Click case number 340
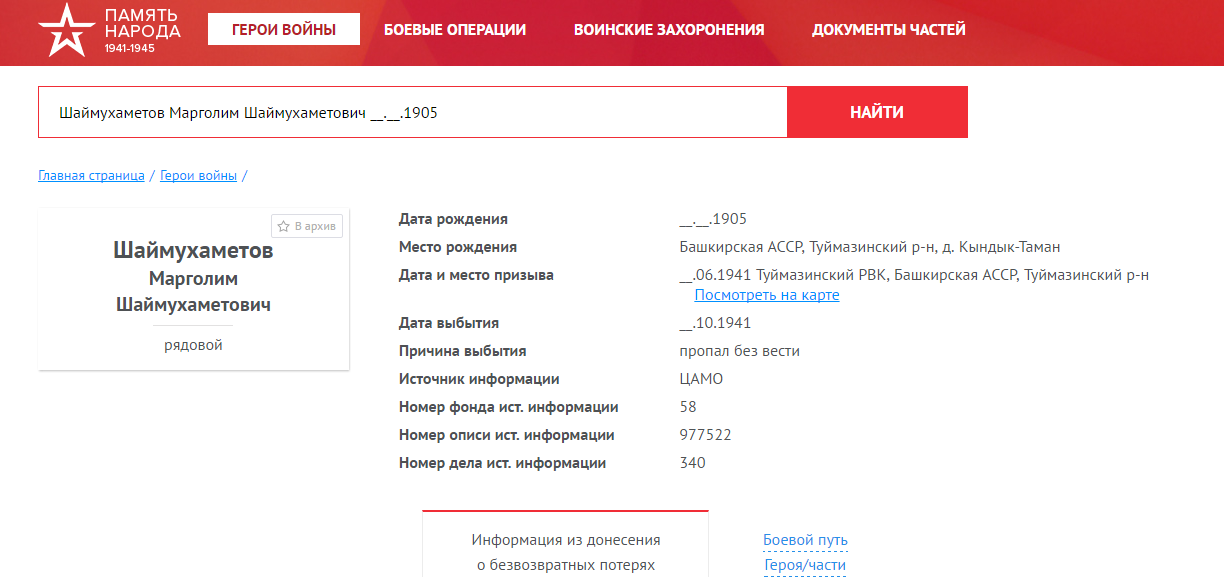This screenshot has width=1224, height=577. click(692, 463)
